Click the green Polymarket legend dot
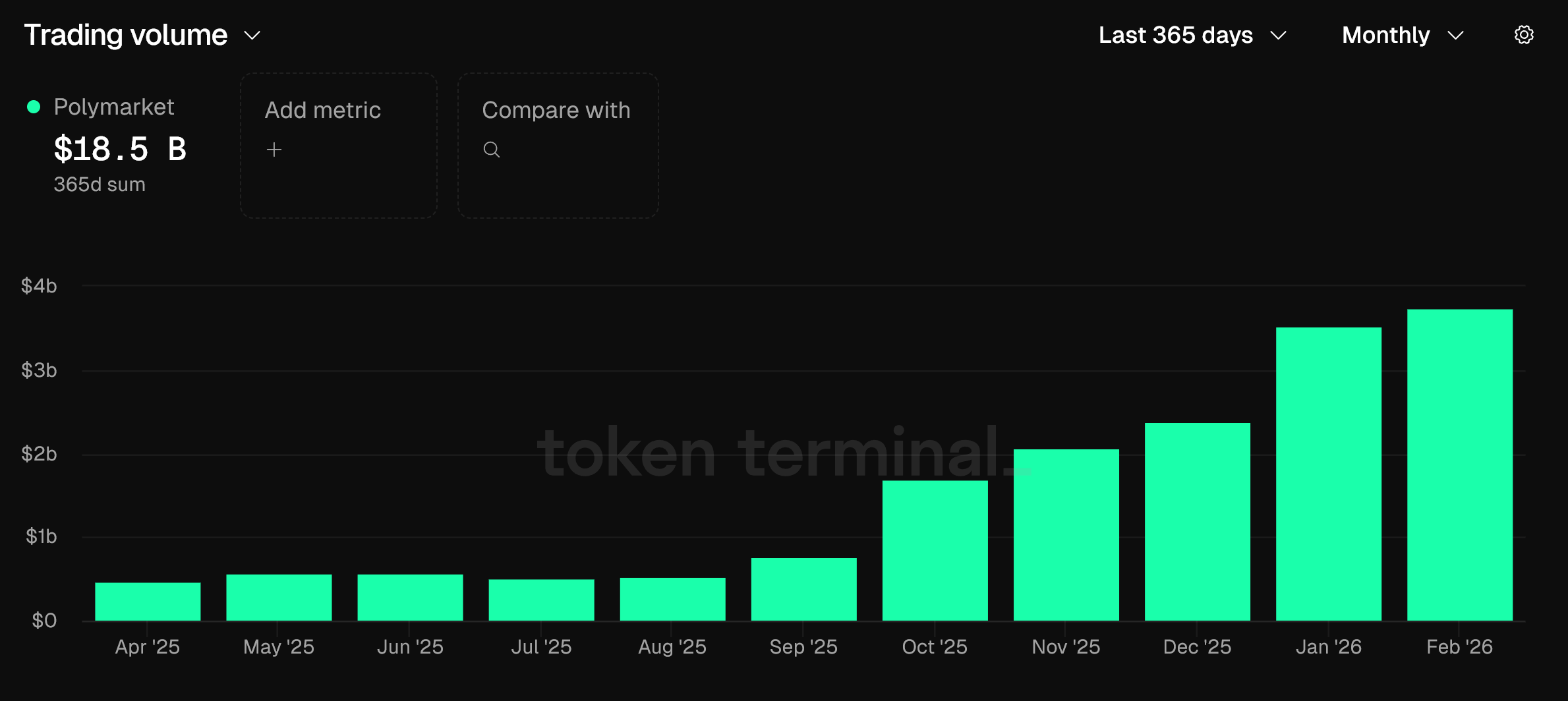The height and width of the screenshot is (701, 1568). [34, 105]
